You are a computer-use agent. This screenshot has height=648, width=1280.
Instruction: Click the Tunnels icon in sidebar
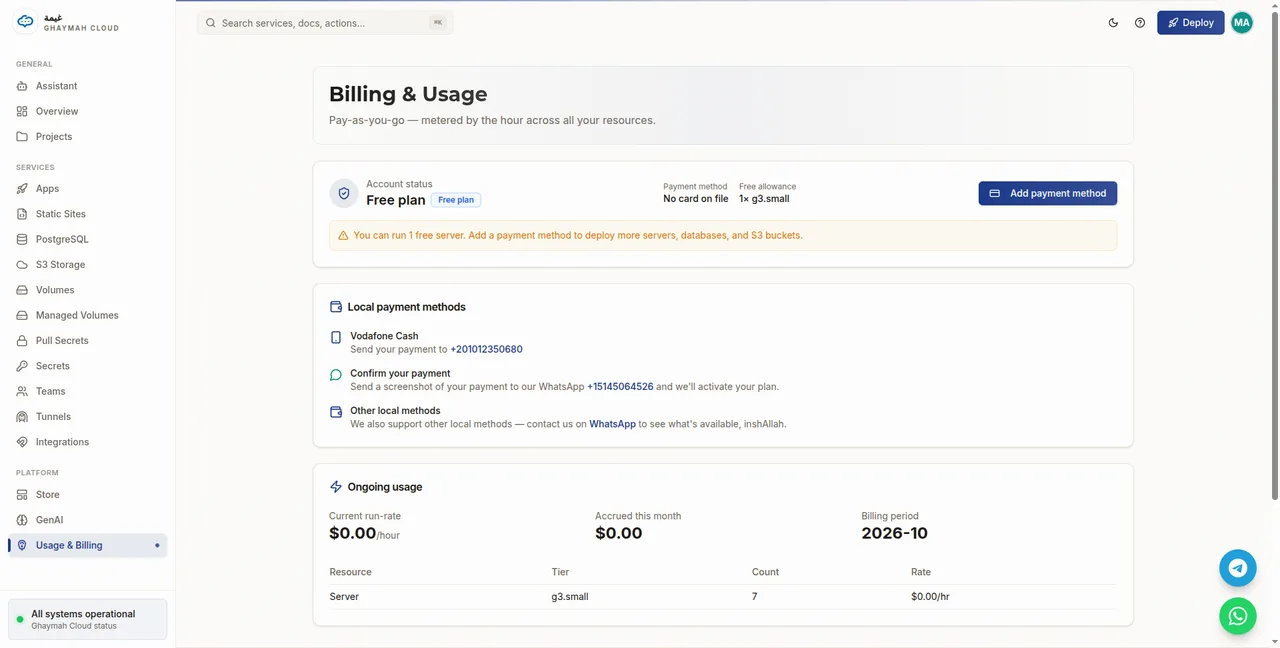[x=22, y=416]
